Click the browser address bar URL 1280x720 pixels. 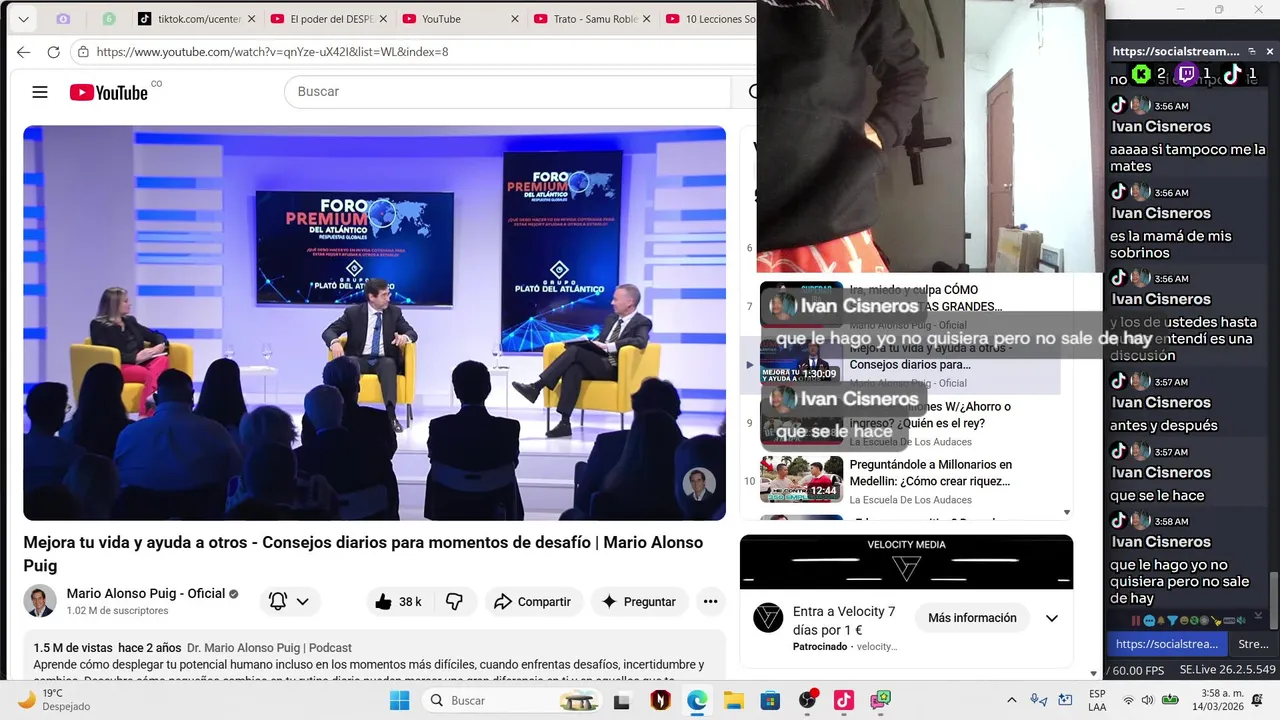coord(272,52)
